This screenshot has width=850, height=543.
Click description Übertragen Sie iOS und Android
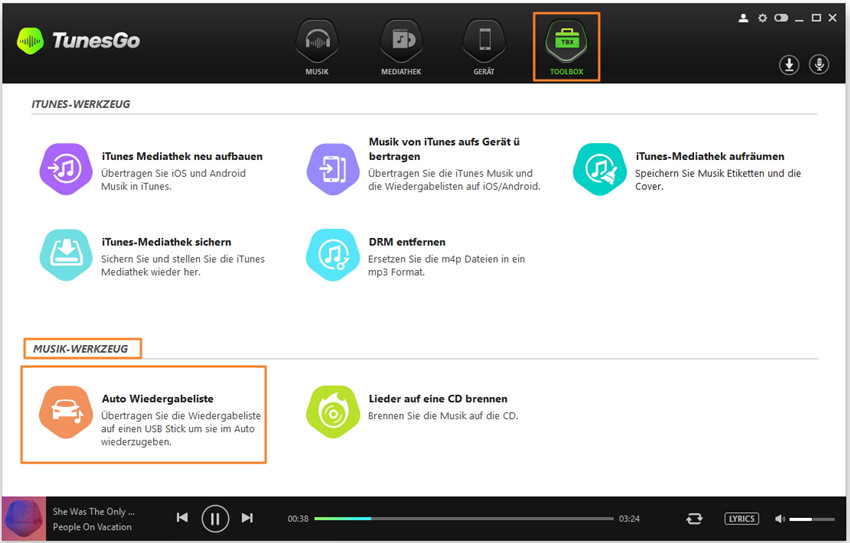[x=173, y=179]
